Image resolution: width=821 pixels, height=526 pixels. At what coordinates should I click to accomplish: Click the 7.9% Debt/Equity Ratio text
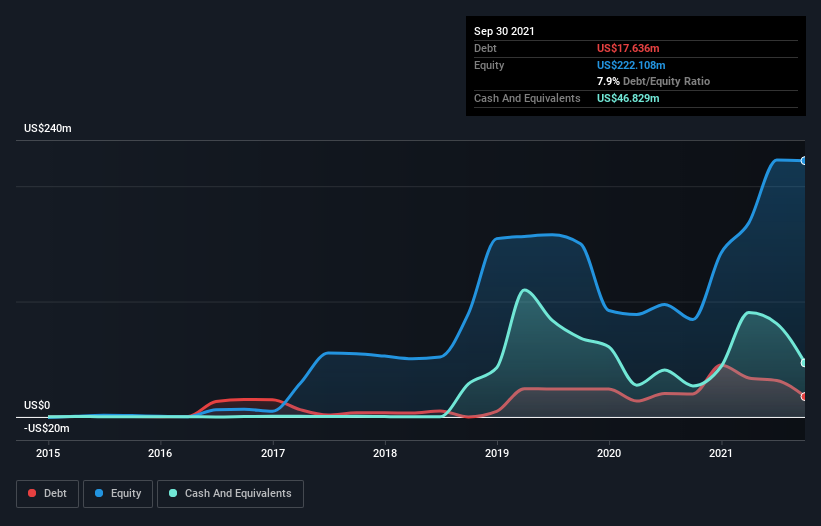coord(653,82)
